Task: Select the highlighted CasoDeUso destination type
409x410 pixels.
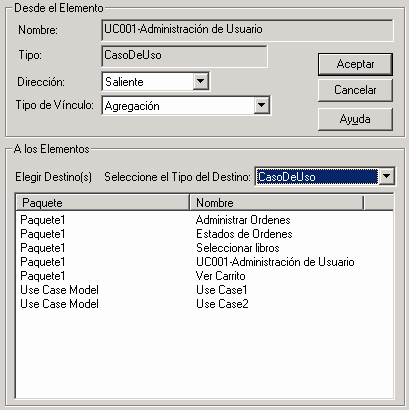Action: tap(317, 176)
